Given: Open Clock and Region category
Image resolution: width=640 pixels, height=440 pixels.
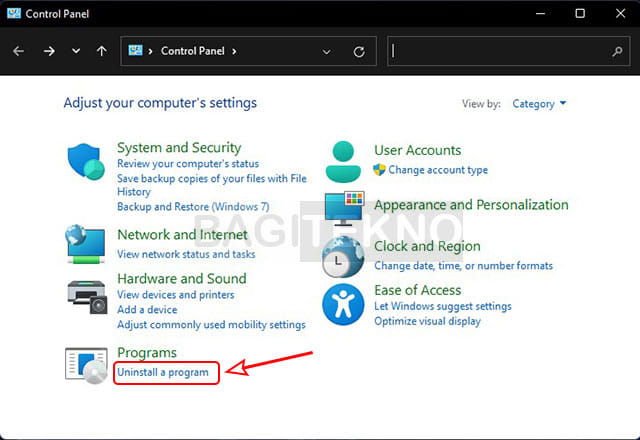Looking at the screenshot, I should click(x=427, y=246).
